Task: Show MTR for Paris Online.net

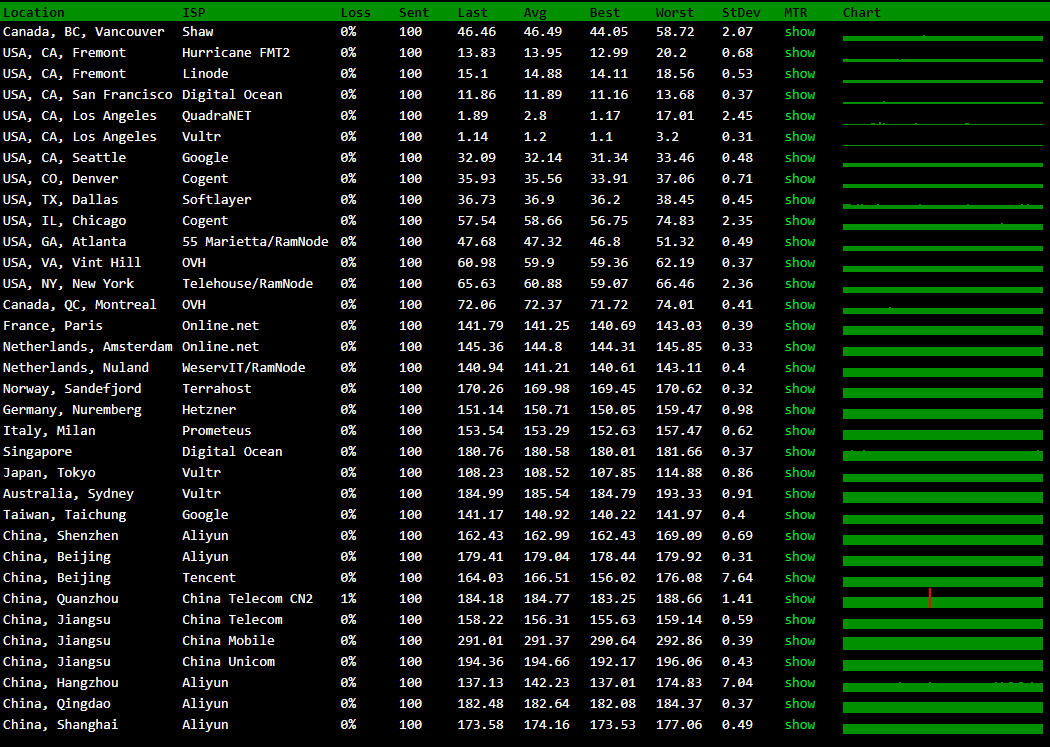Action: click(799, 326)
